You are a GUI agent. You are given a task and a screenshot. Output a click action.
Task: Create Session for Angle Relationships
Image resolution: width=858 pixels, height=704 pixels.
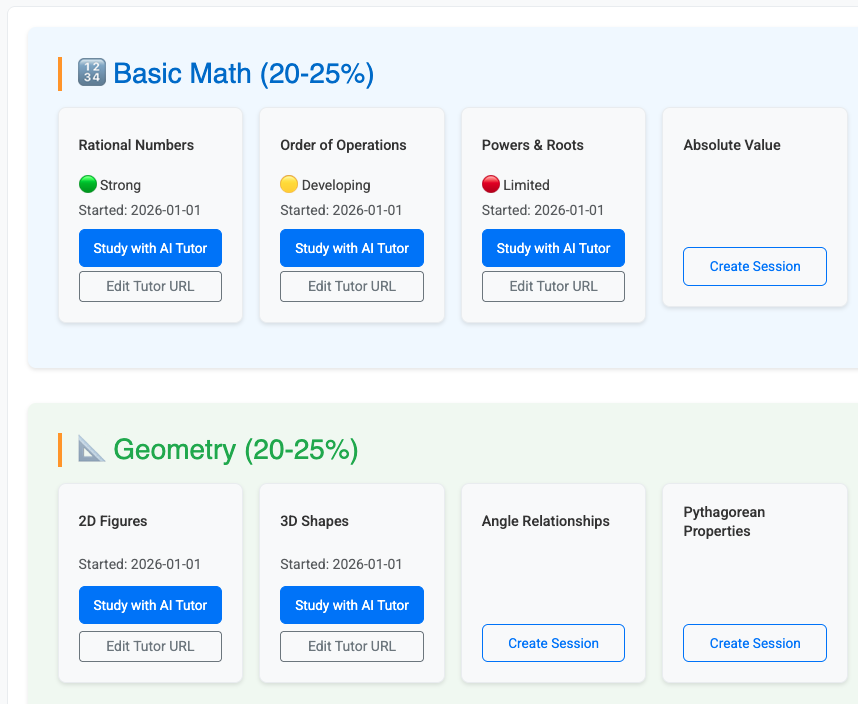(553, 643)
